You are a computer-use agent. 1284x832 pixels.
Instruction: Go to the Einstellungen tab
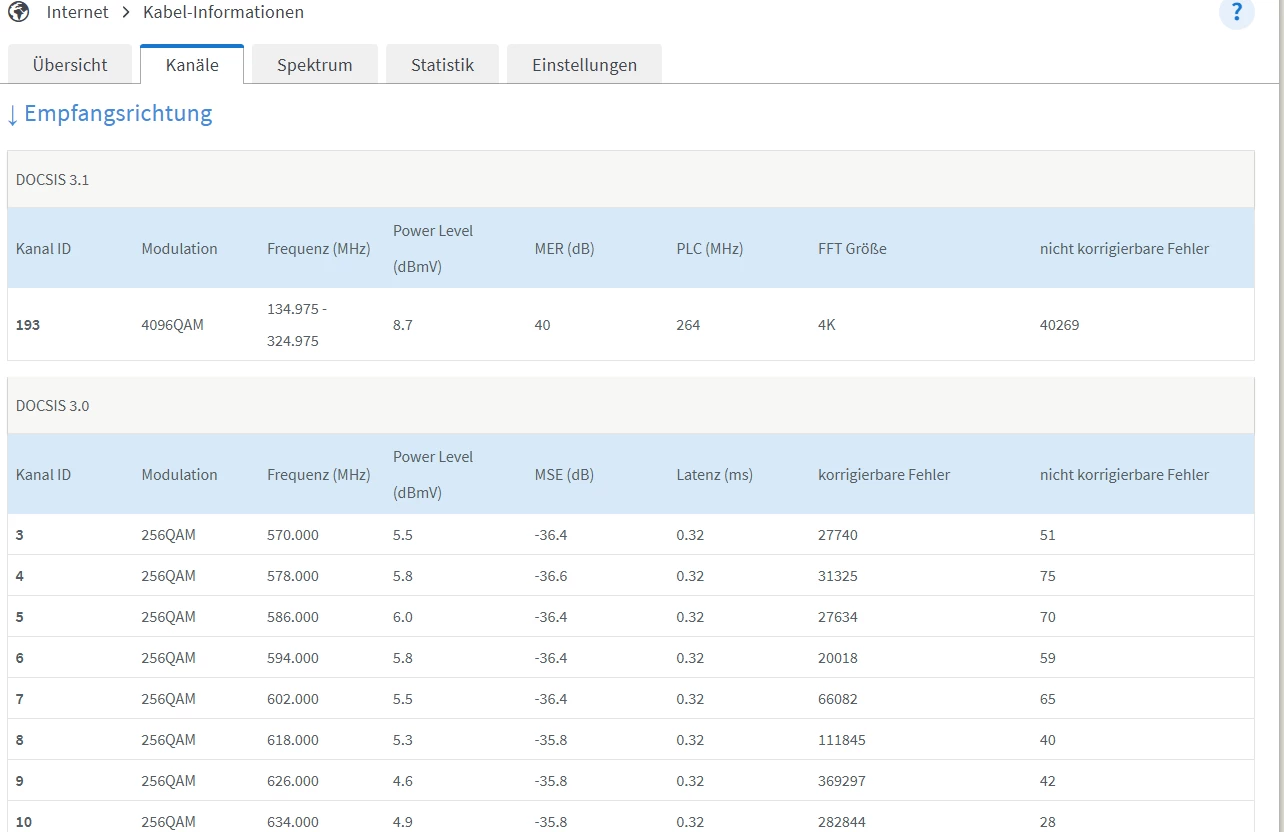tap(584, 65)
